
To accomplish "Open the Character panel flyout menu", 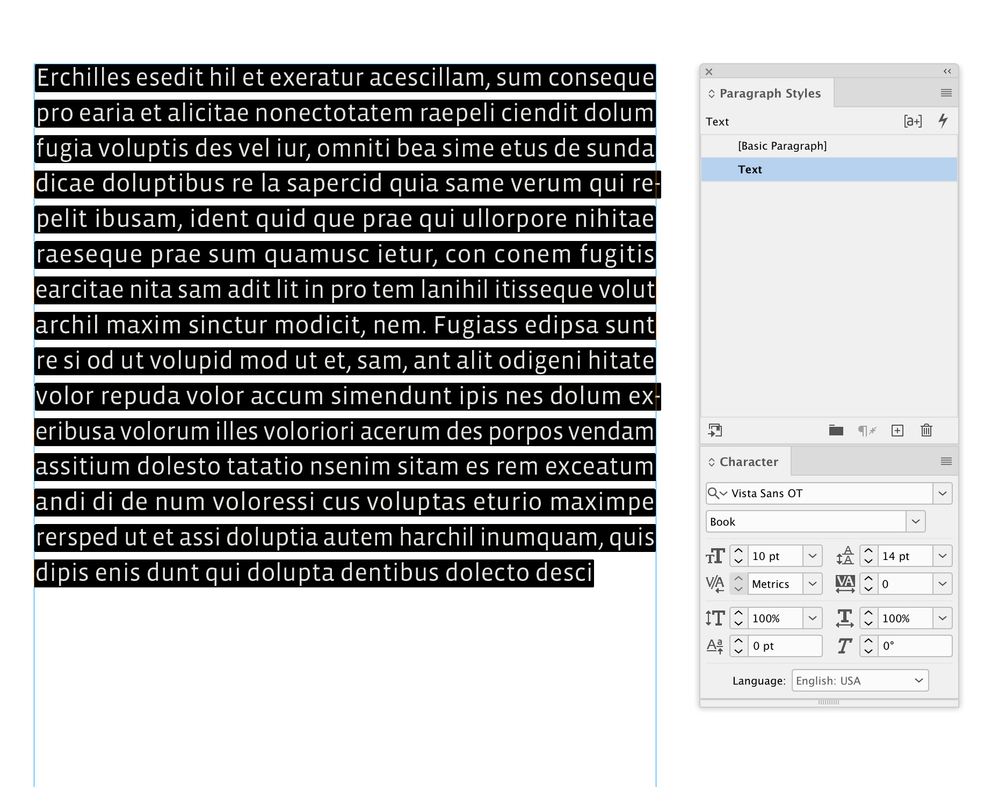I will (x=946, y=461).
